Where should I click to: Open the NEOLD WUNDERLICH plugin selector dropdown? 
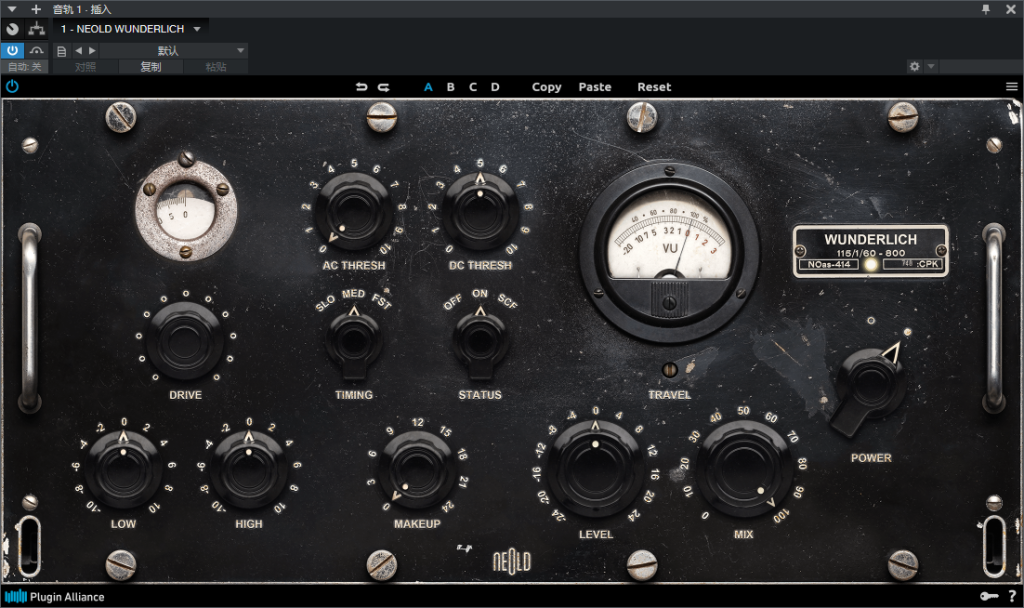[131, 29]
